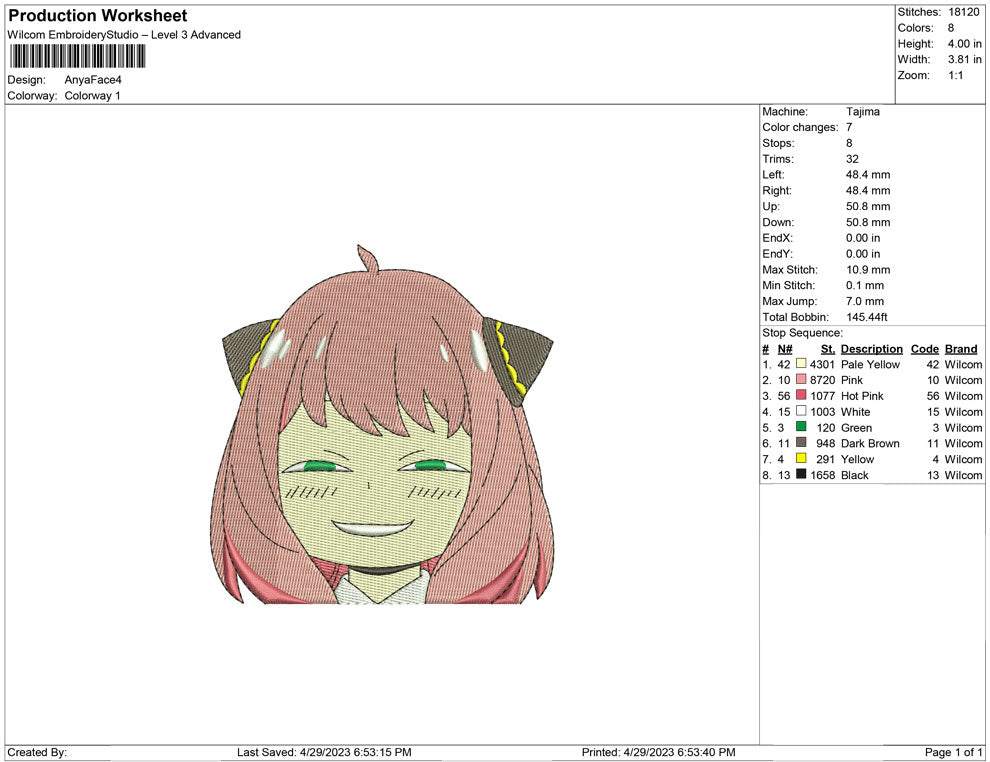
Task: Click the 'Code' column header
Action: coord(924,349)
